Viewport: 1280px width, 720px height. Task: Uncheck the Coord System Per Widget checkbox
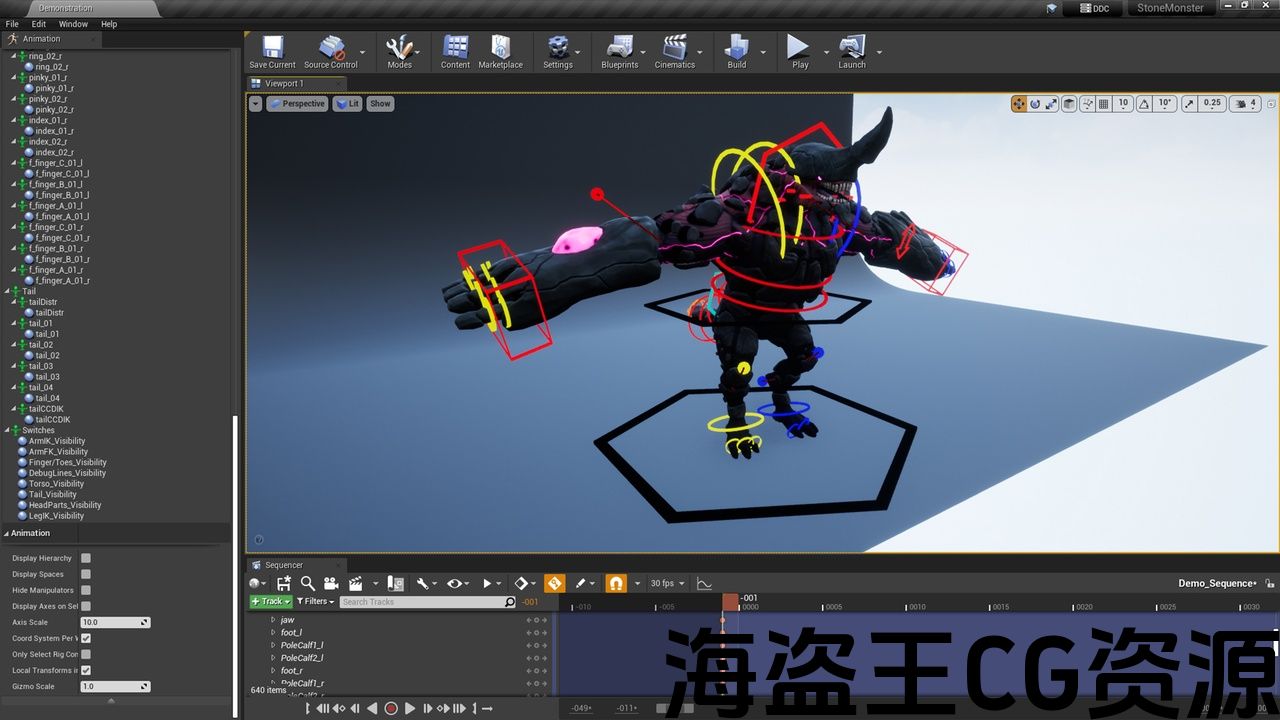click(x=86, y=638)
